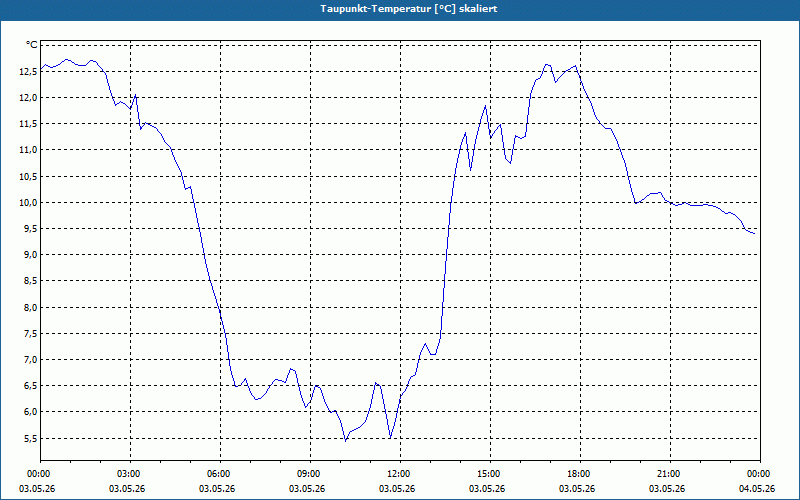Click the 8,5 y-axis label
This screenshot has height=500, width=800.
pyautogui.click(x=30, y=281)
